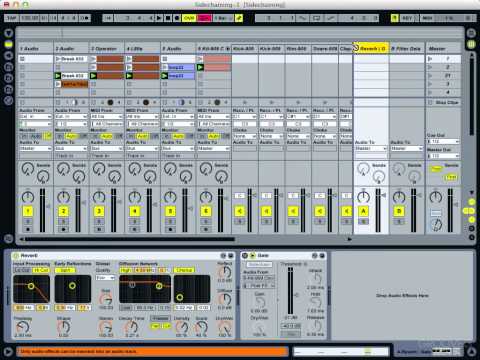Click the Back to Arrangement button
The width and height of the screenshot is (480, 360).
pyautogui.click(x=204, y=18)
